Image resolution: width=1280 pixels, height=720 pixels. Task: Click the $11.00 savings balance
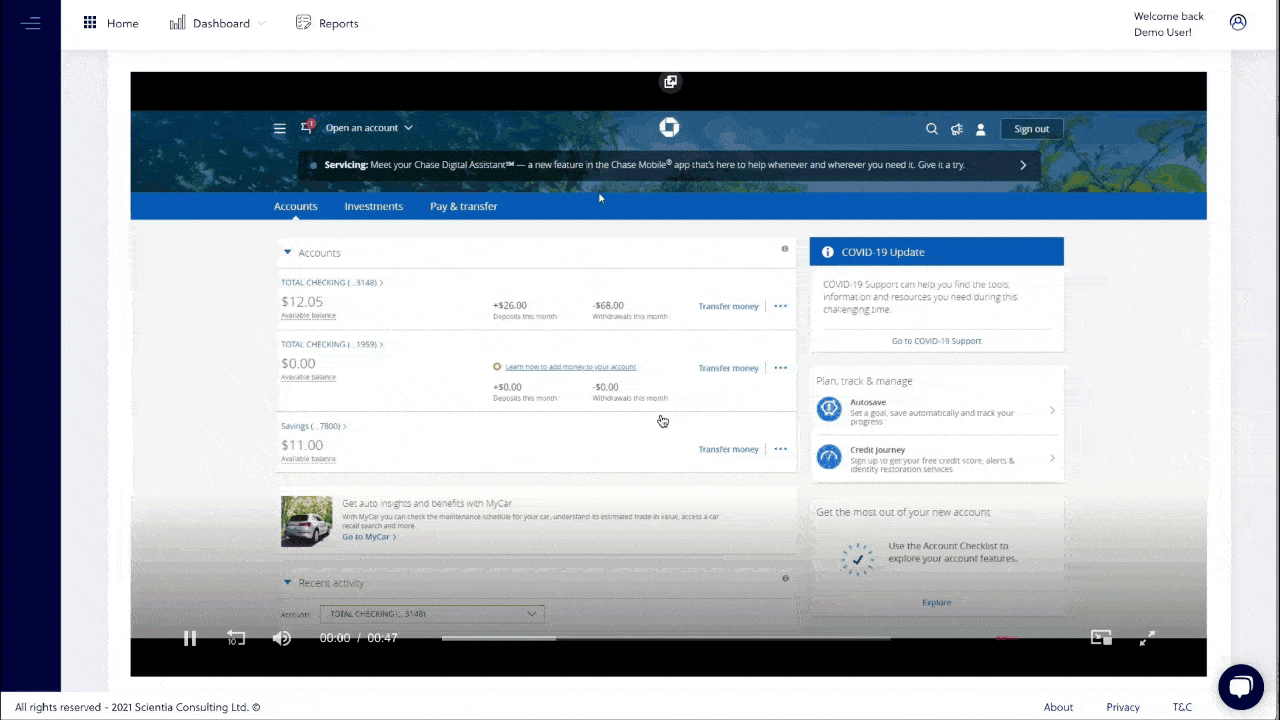click(302, 445)
